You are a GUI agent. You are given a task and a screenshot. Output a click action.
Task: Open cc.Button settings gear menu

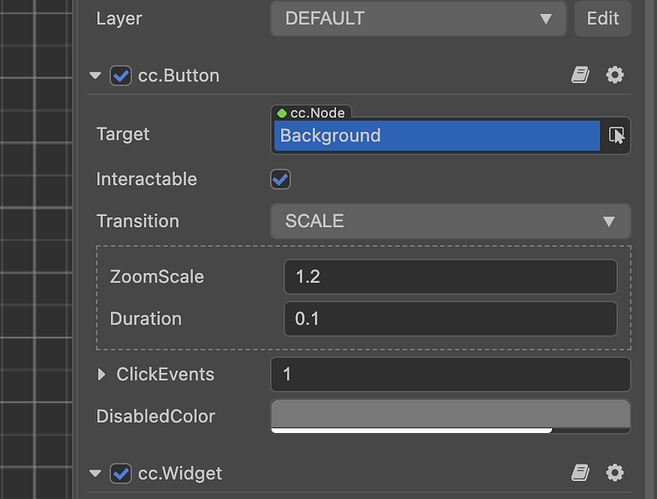tap(615, 75)
